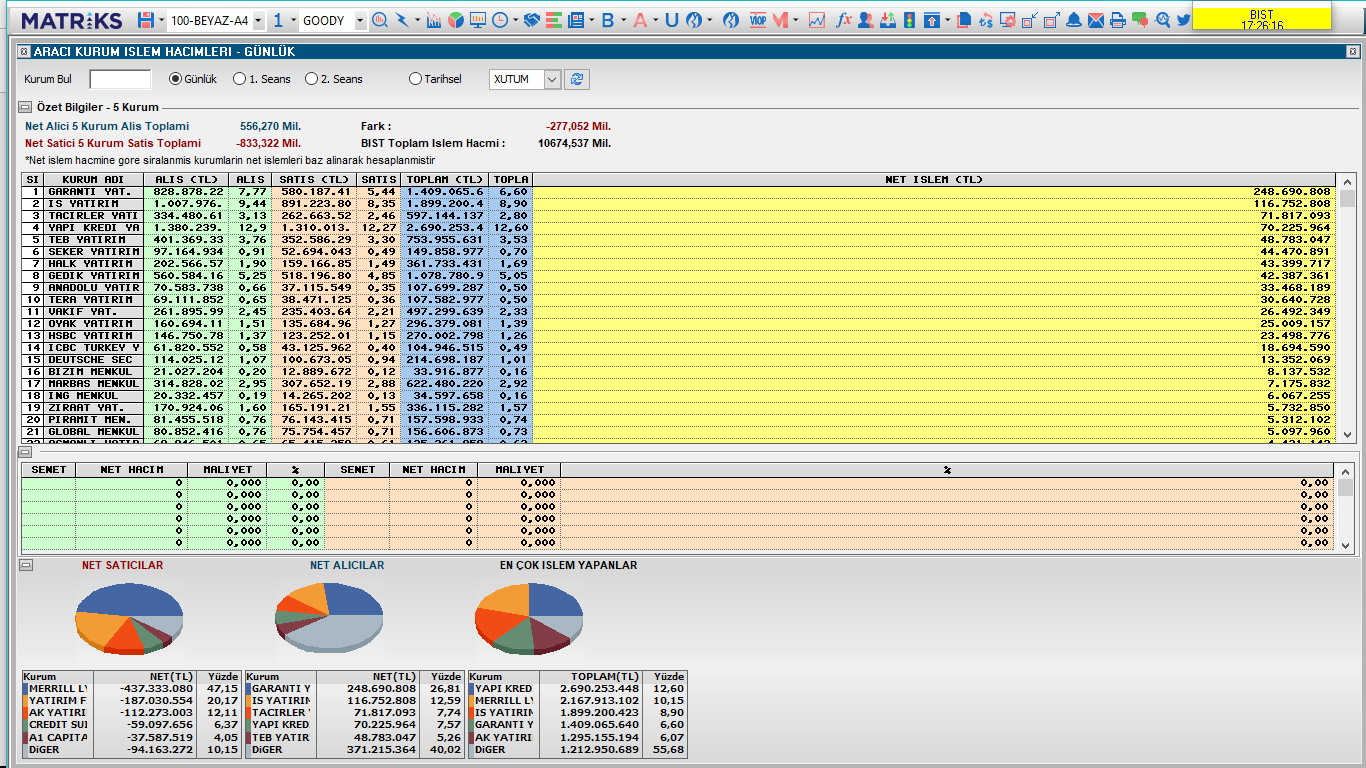1366x768 pixels.
Task: Collapse the pie charts section
Action: [x=26, y=565]
